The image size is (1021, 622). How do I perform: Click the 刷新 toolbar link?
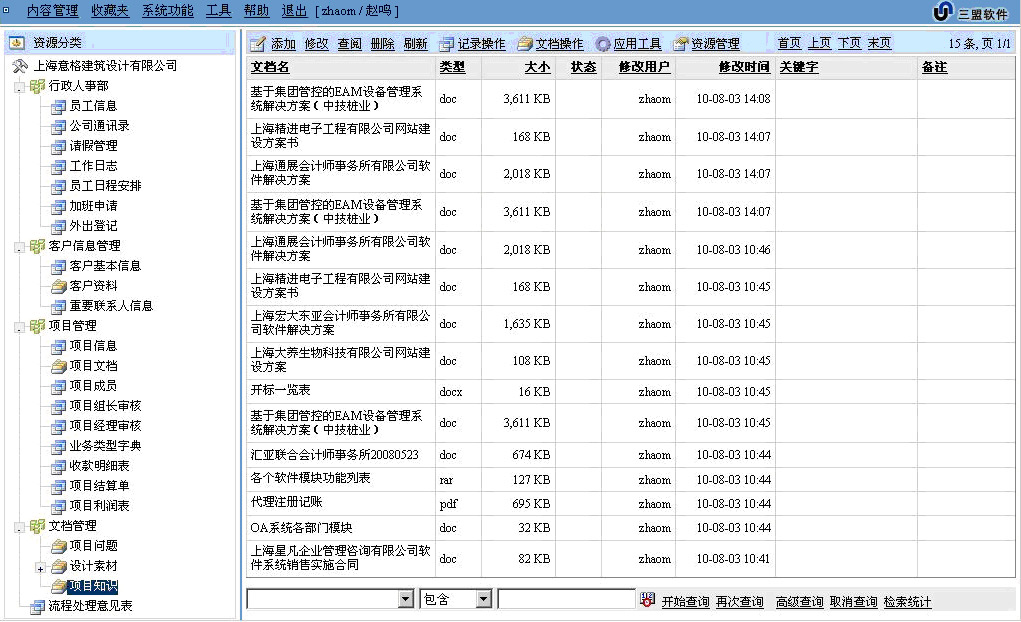point(415,44)
